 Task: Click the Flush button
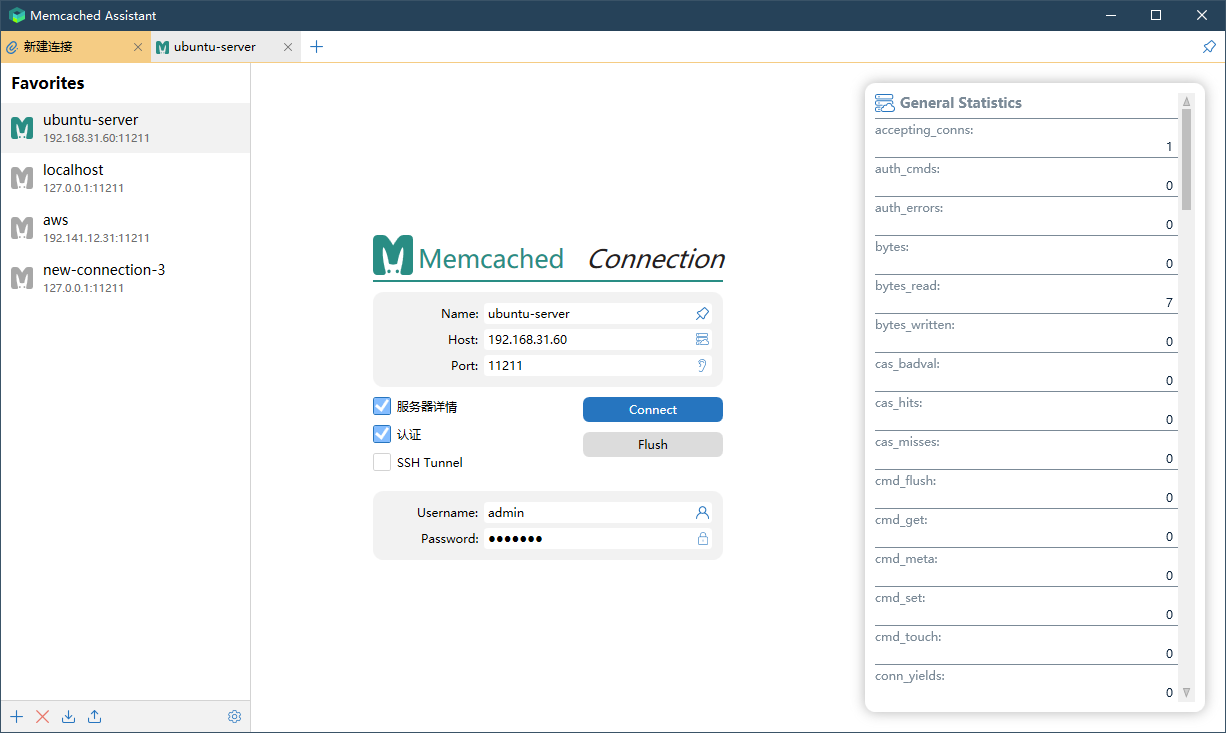click(653, 445)
